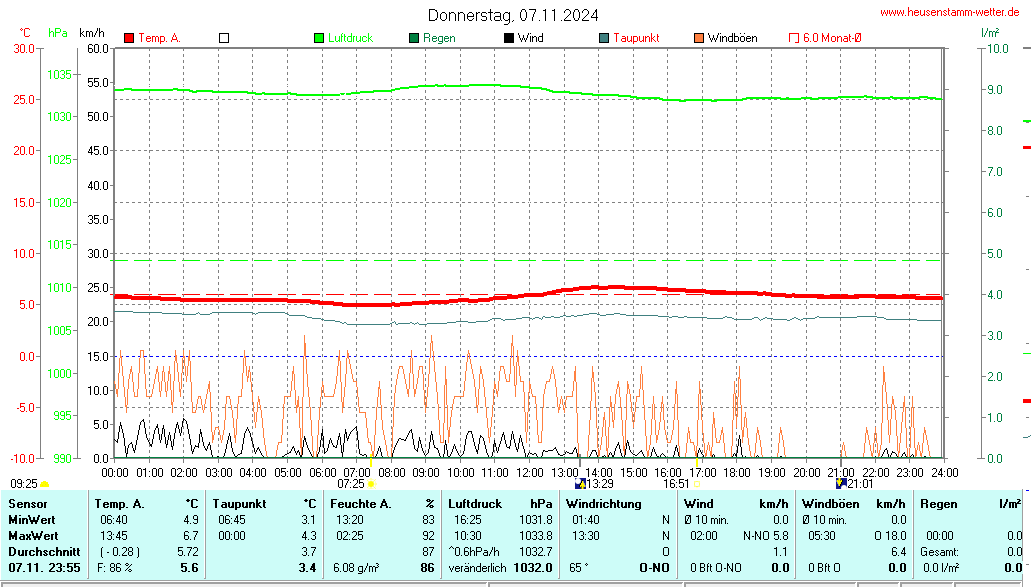
Task: Click the Donnerstag, 07.11.2024 chart title
Action: tap(514, 15)
